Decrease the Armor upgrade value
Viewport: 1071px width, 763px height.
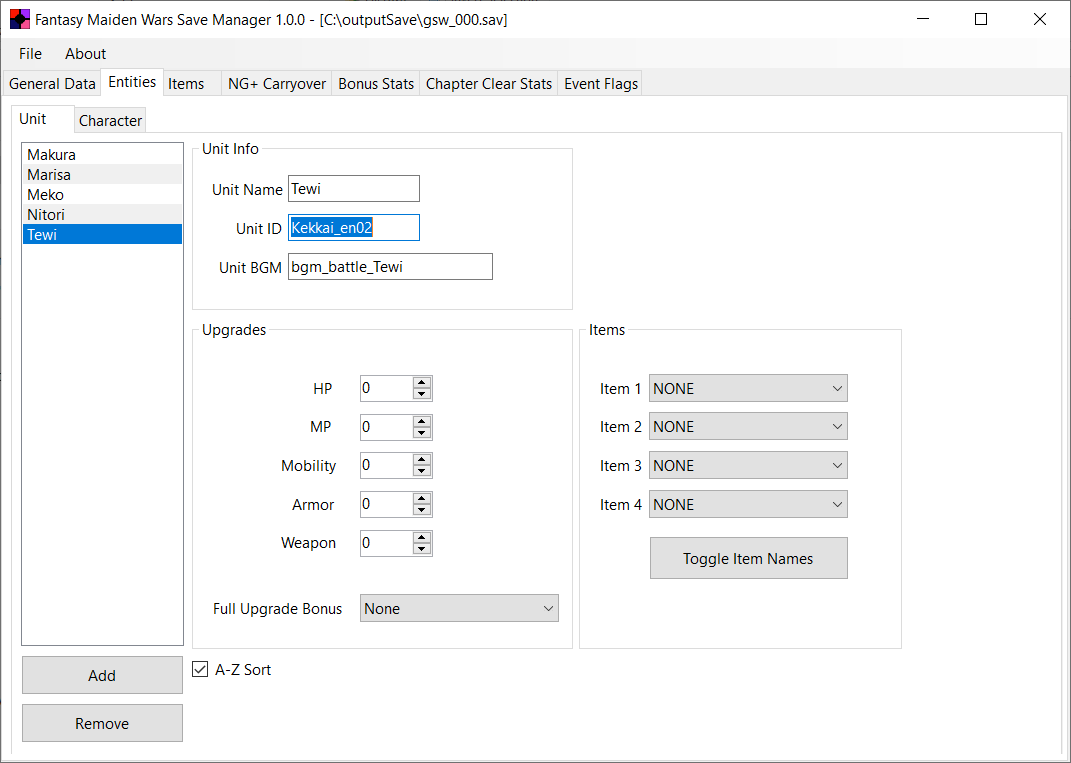tap(422, 510)
